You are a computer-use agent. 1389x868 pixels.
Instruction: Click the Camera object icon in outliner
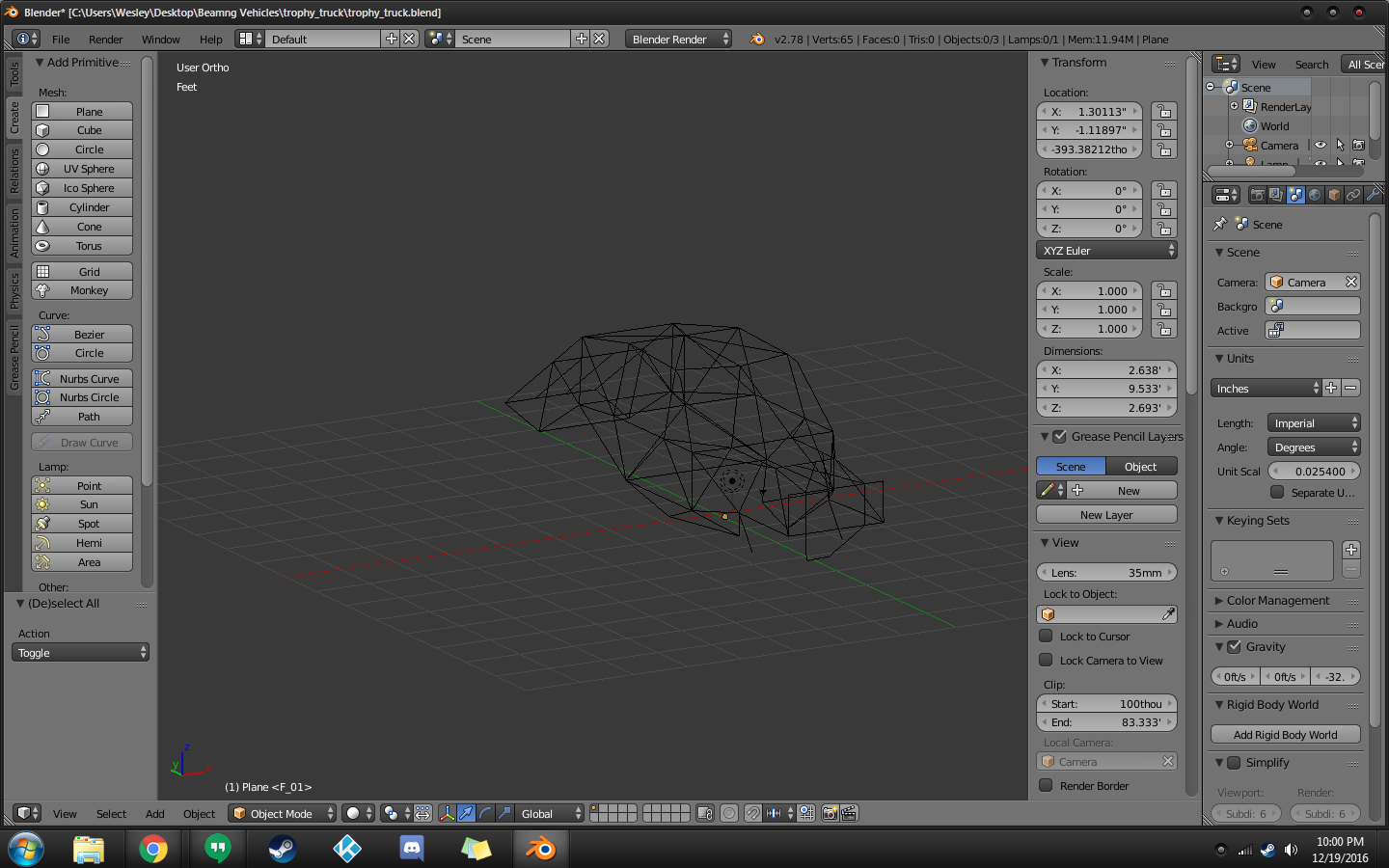(x=1250, y=146)
